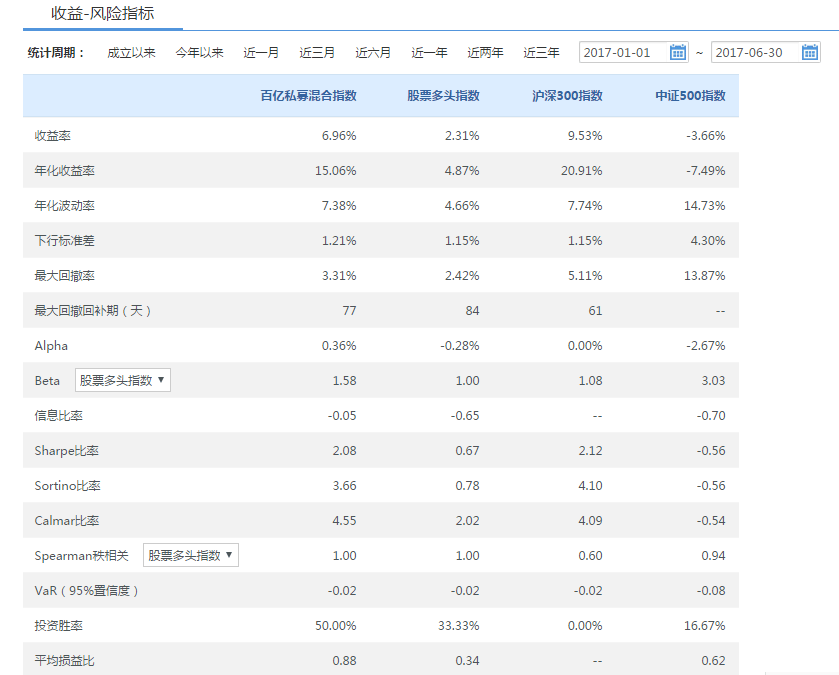Click the 信息比率 row label
This screenshot has width=839, height=675.
pyautogui.click(x=58, y=416)
